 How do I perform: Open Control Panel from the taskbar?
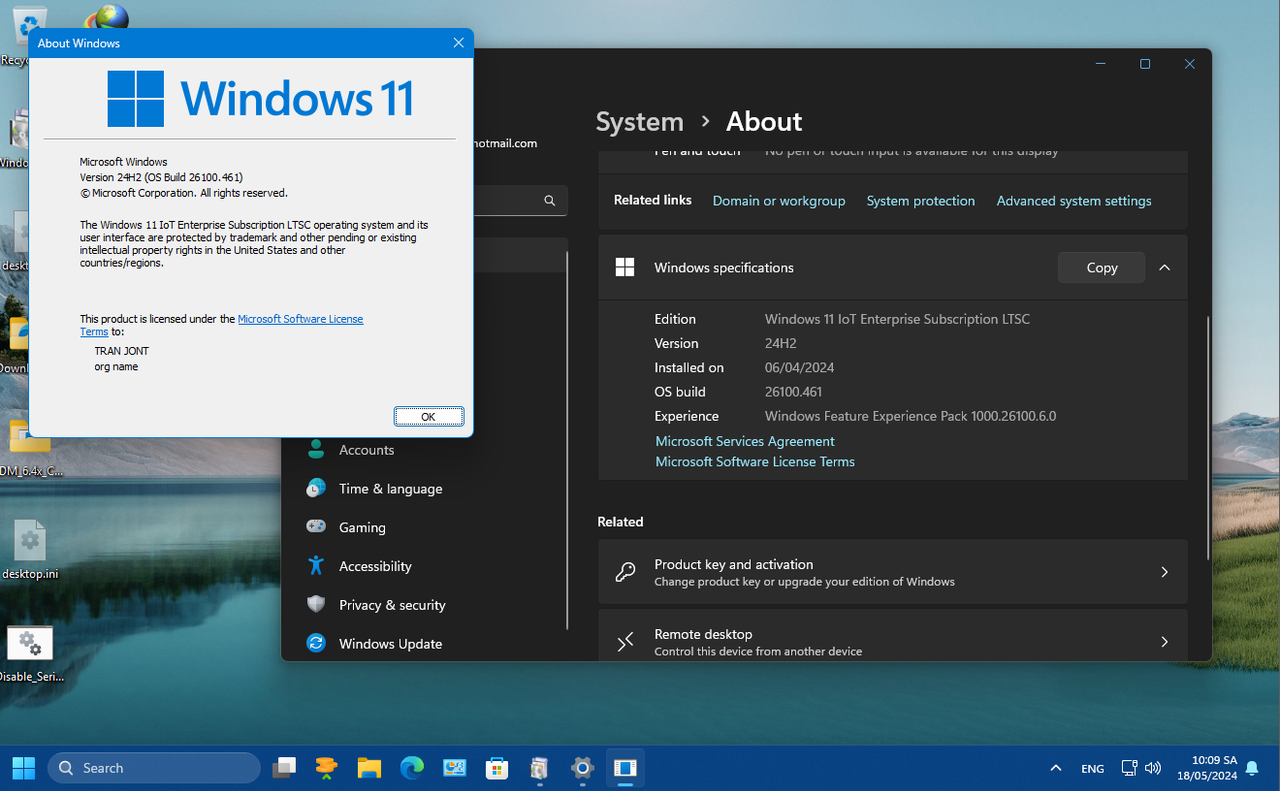point(455,768)
